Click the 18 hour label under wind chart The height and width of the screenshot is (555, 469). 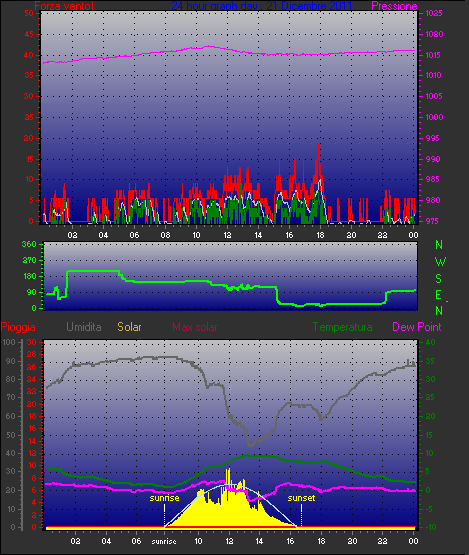click(320, 235)
